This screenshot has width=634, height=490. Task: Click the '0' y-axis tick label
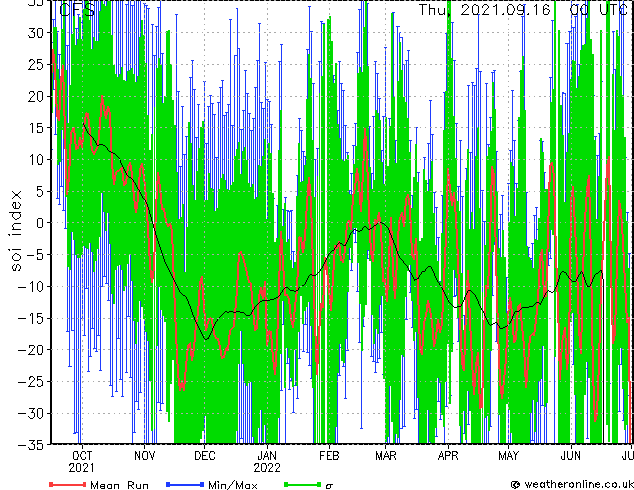tap(40, 223)
